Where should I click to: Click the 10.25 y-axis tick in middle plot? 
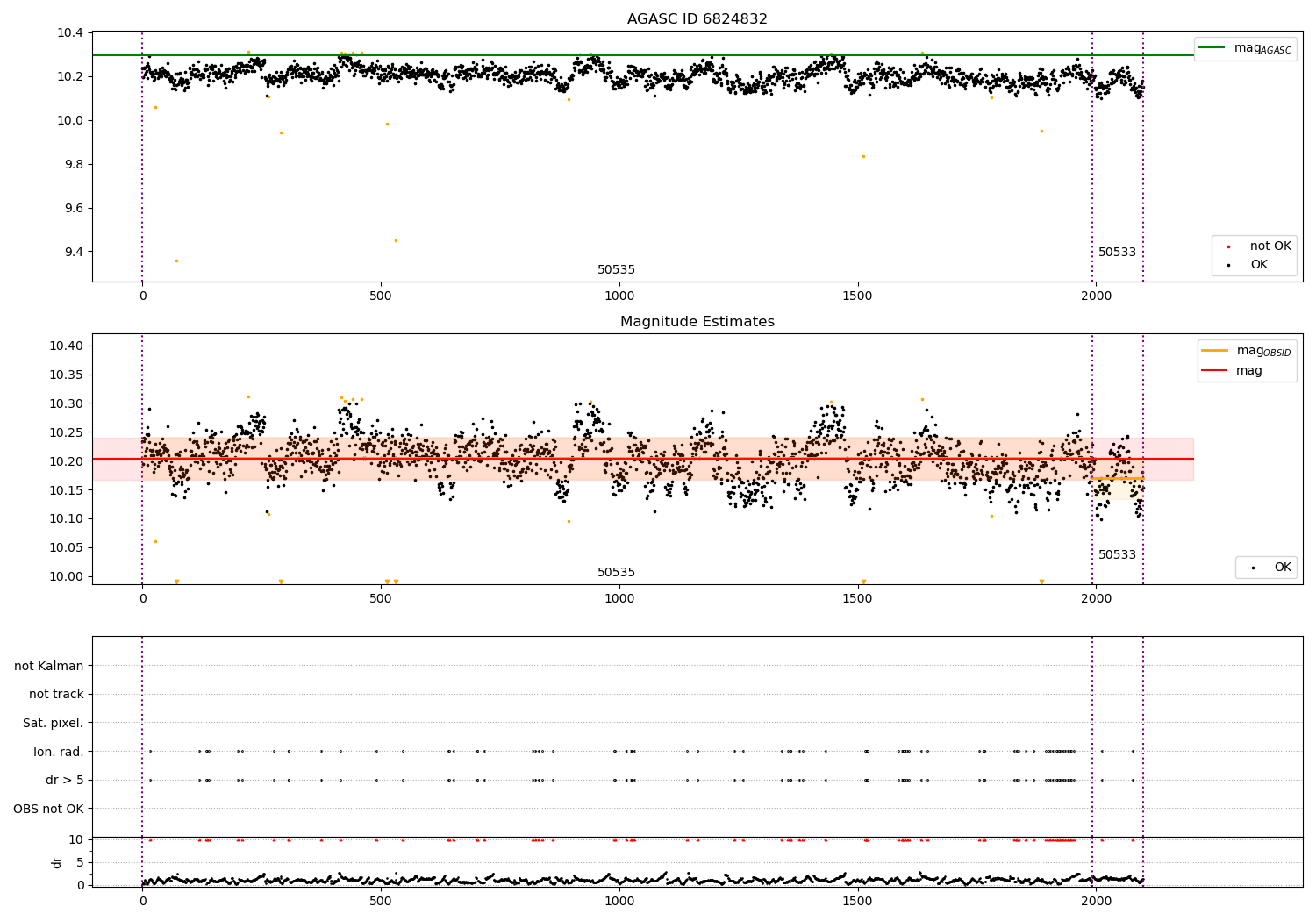click(67, 433)
